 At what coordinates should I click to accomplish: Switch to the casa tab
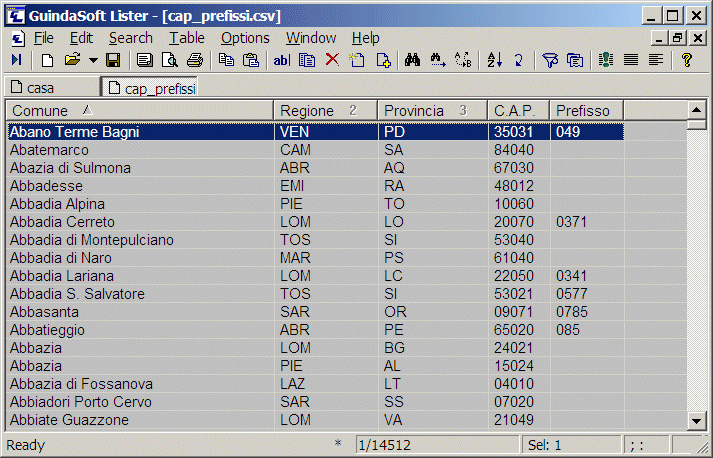tap(40, 88)
